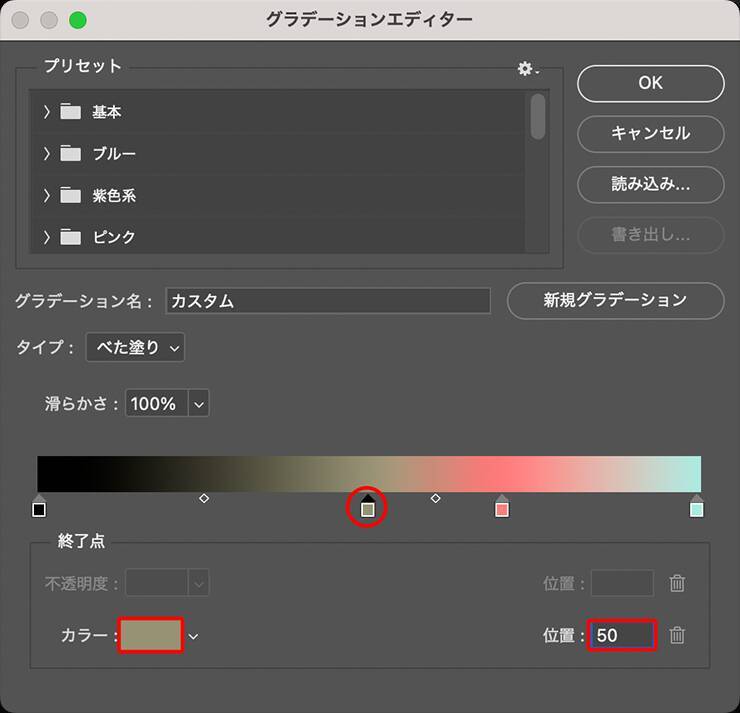740x713 pixels.
Task: Click the 基本 folder icon
Action: [70, 111]
